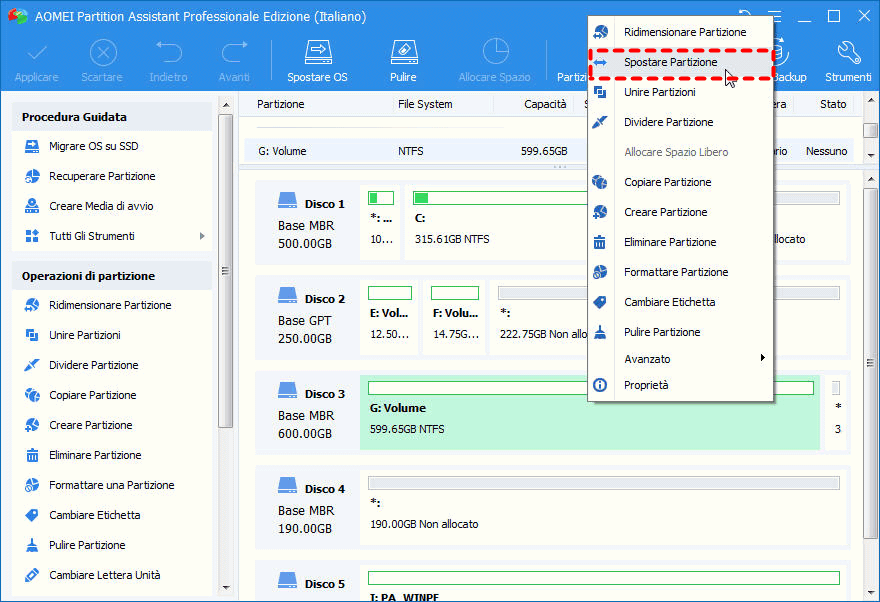Click Migrare OS su SSD icon
Screen dimensions: 880x602
pos(32,146)
